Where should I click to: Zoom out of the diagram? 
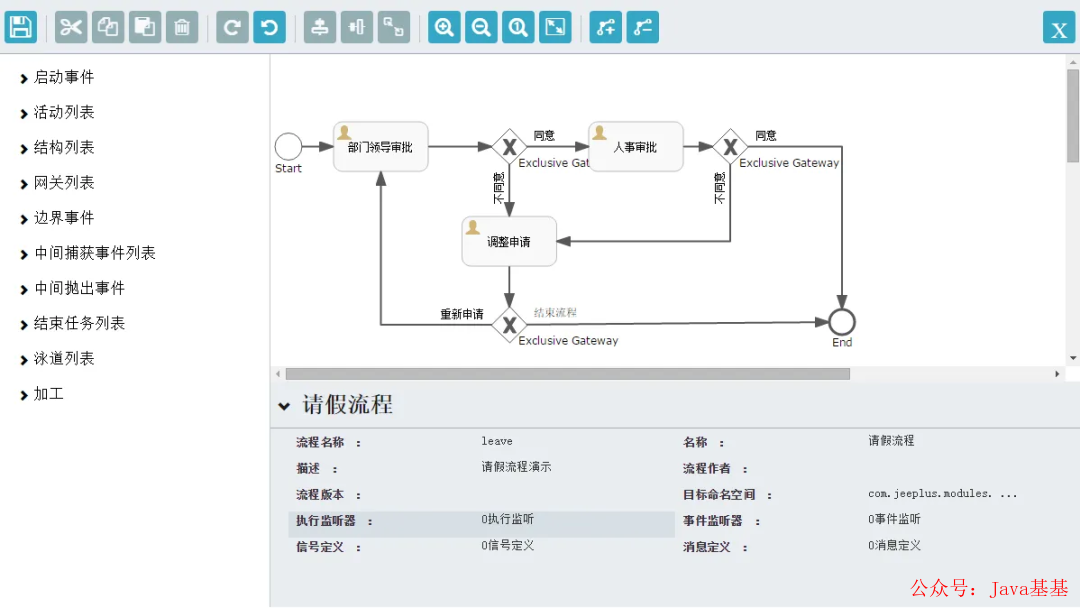click(481, 28)
